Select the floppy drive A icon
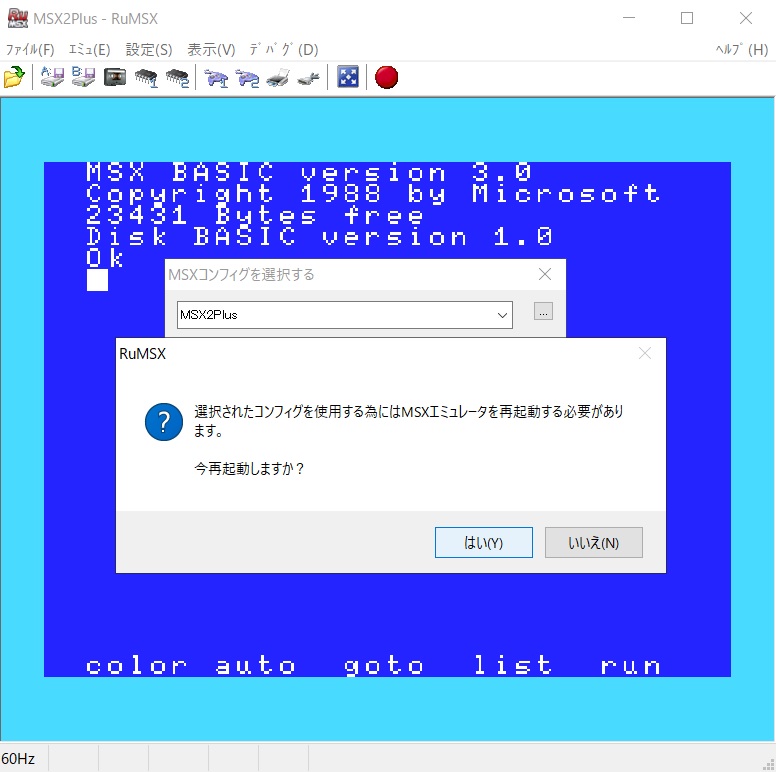Image resolution: width=776 pixels, height=772 pixels. (52, 77)
